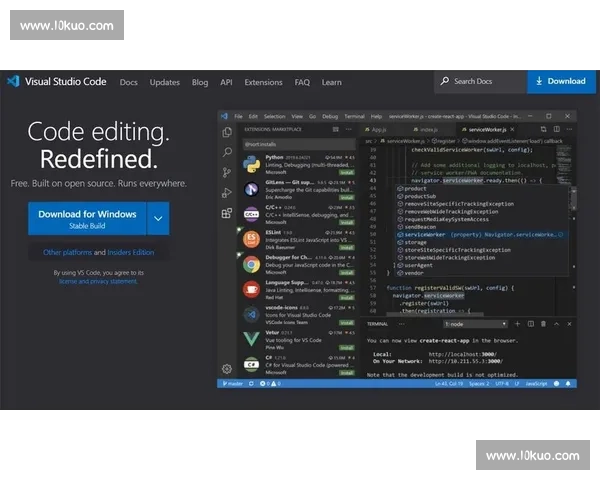
Task: Go to the Blog page
Action: 200,82
